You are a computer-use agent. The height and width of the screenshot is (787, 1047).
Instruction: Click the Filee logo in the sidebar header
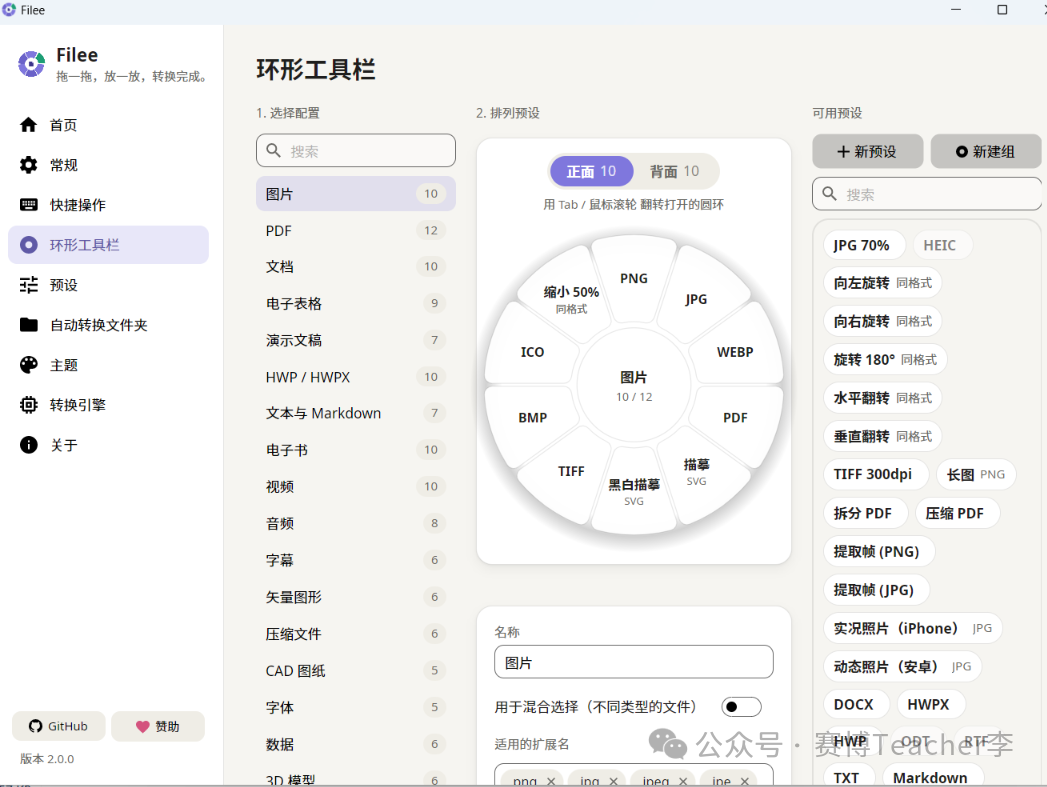[x=31, y=64]
